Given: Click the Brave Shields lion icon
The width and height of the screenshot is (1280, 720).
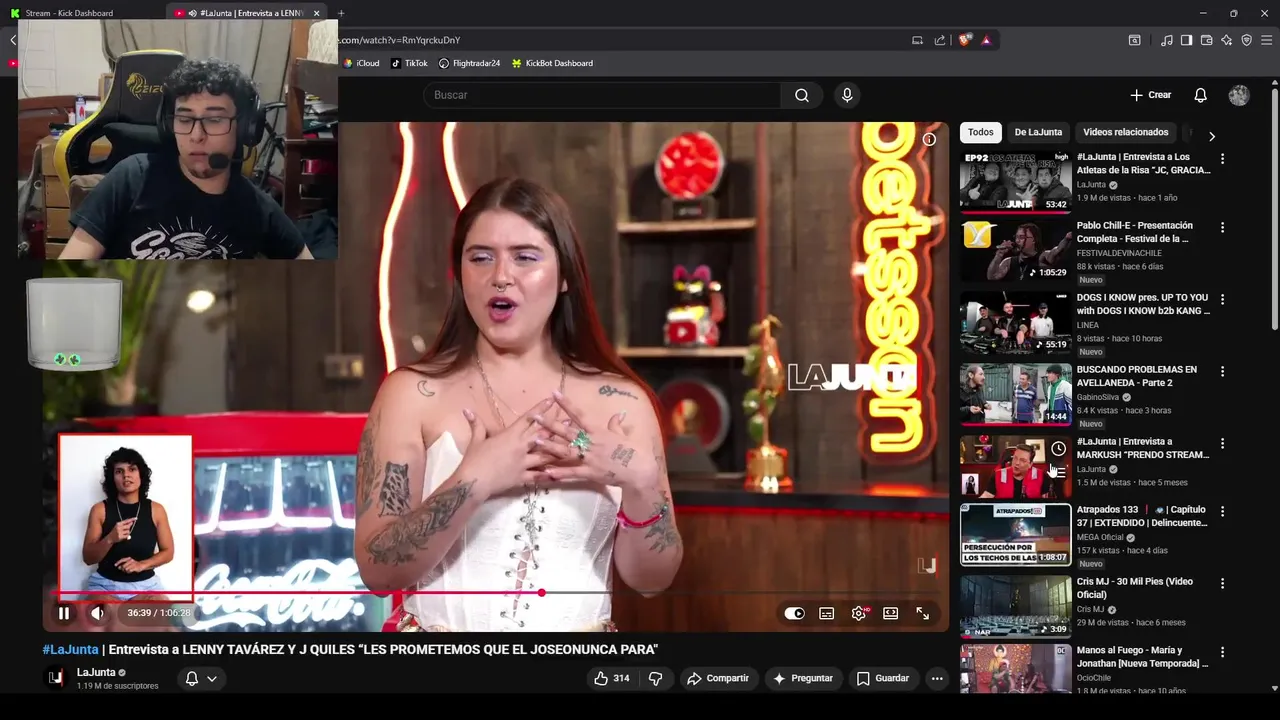Looking at the screenshot, I should tap(965, 40).
